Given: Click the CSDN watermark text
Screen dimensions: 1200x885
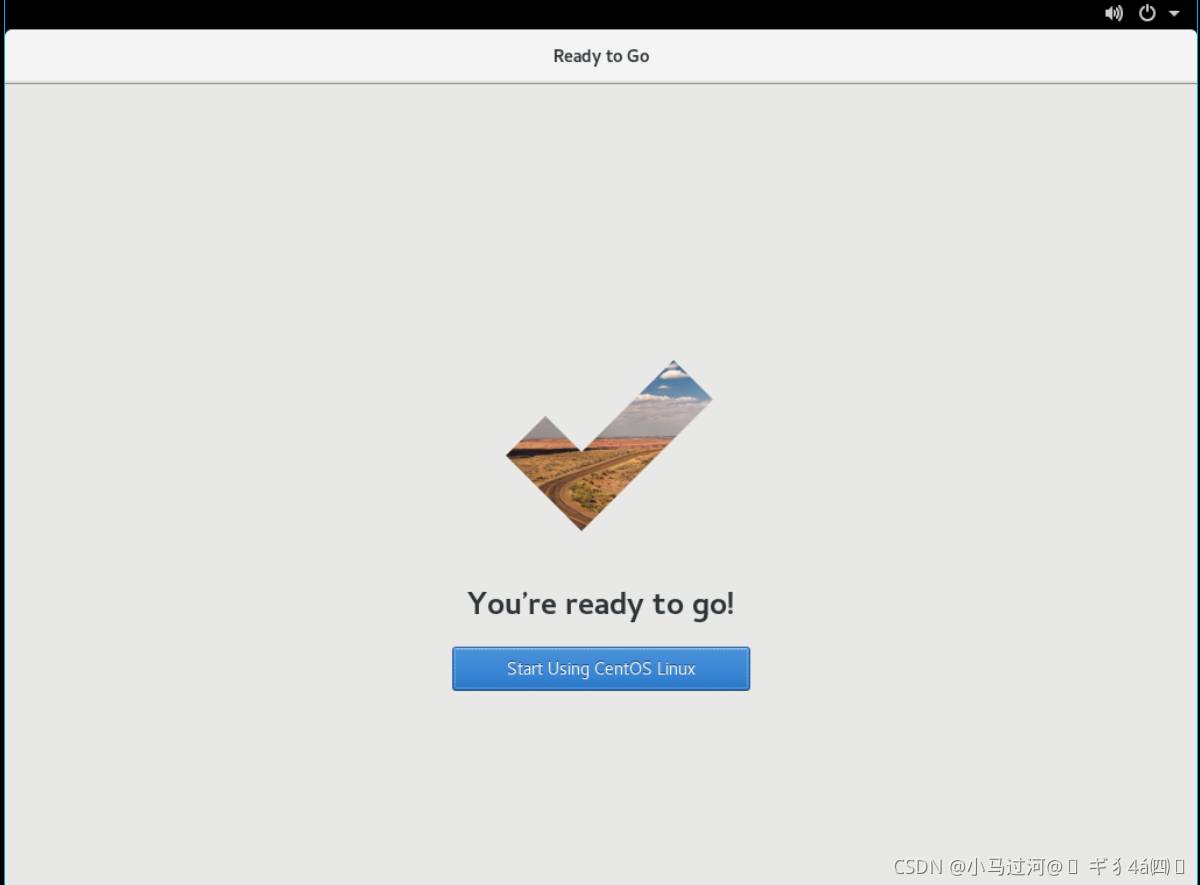Looking at the screenshot, I should coord(918,866).
